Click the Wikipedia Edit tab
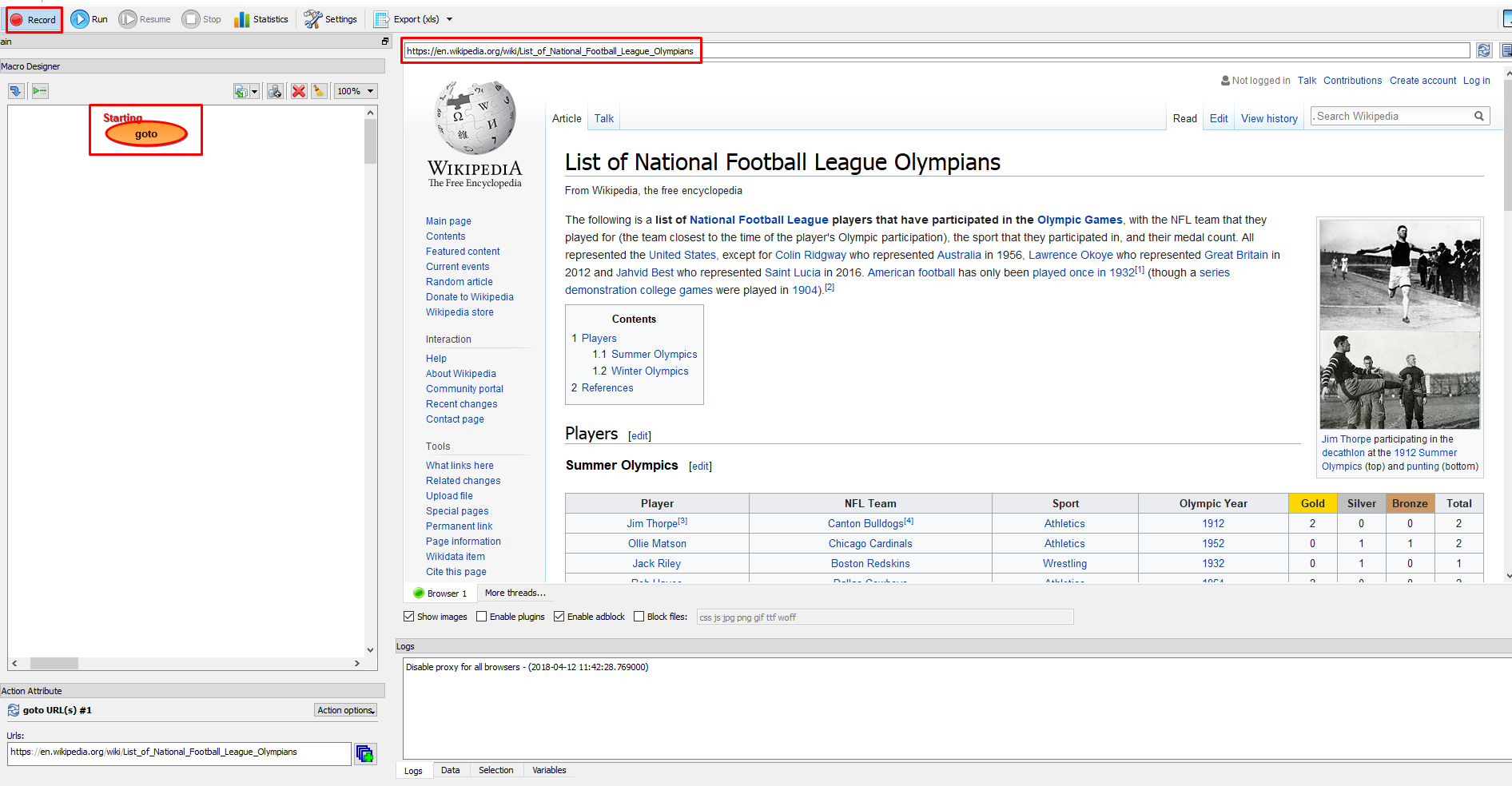This screenshot has width=1512, height=786. (1219, 118)
